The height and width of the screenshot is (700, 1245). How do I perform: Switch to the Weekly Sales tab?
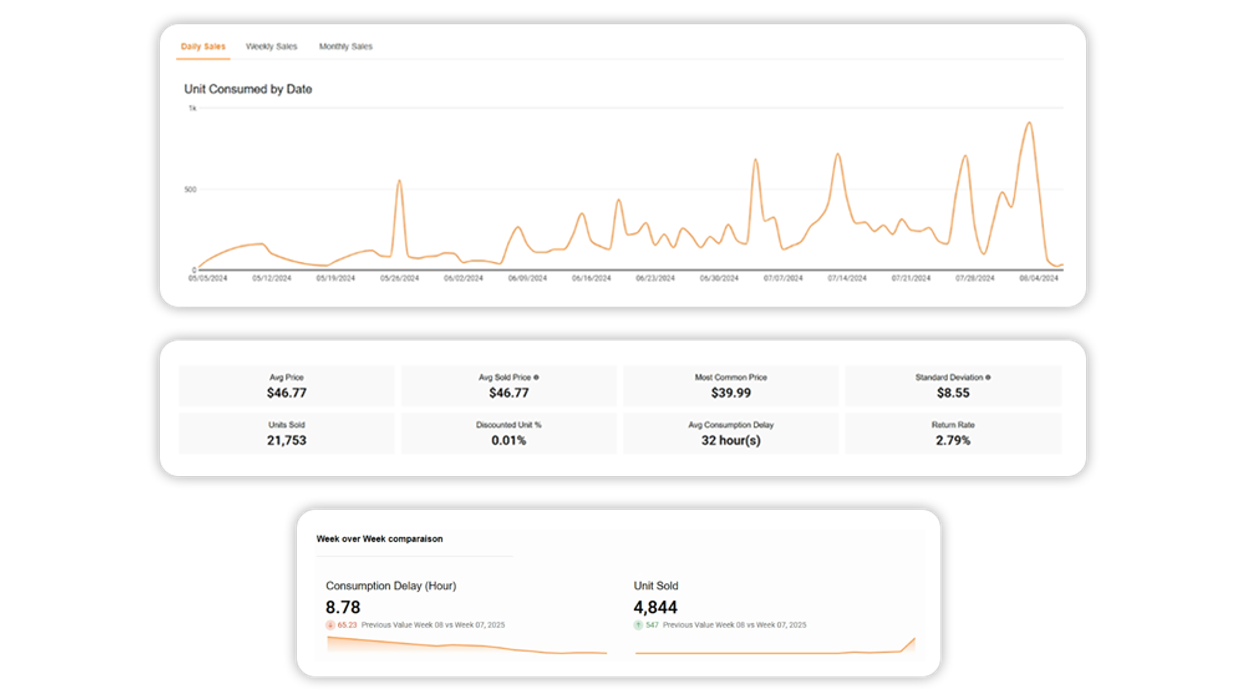pos(272,46)
